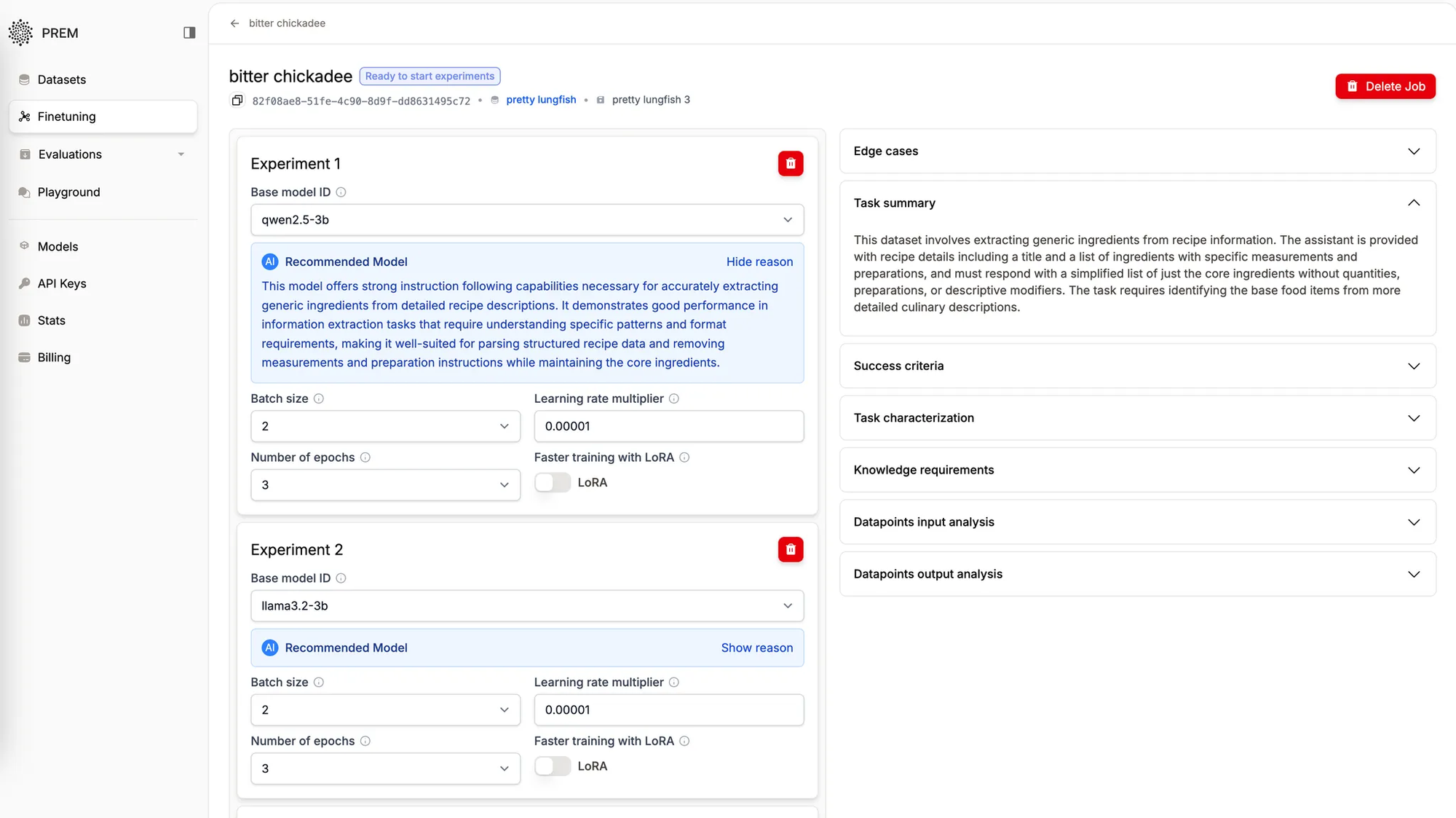This screenshot has width=1456, height=818.
Task: Enable LoRA for Experiment 1
Action: (x=552, y=482)
